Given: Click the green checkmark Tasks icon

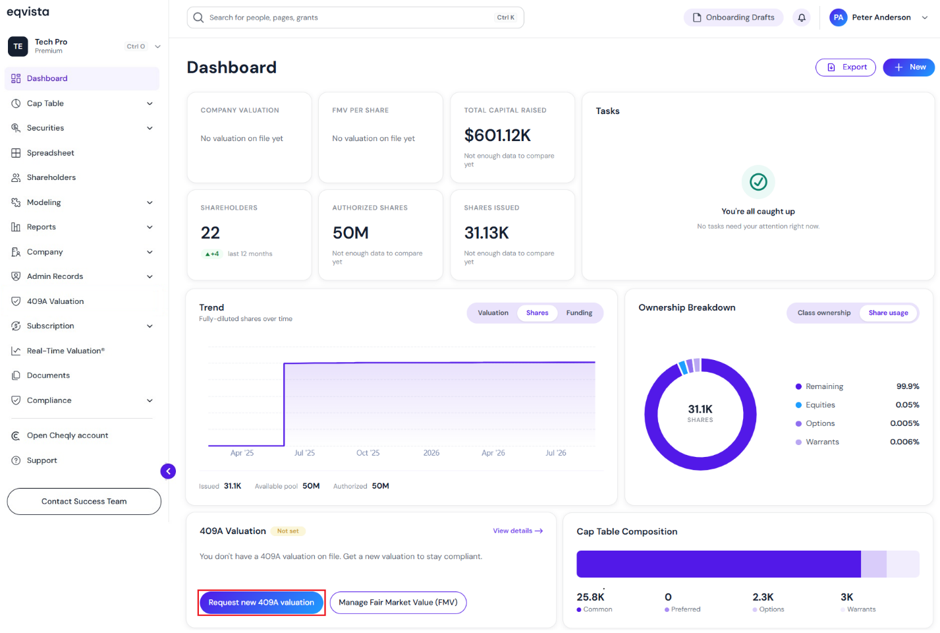Looking at the screenshot, I should coord(758,182).
